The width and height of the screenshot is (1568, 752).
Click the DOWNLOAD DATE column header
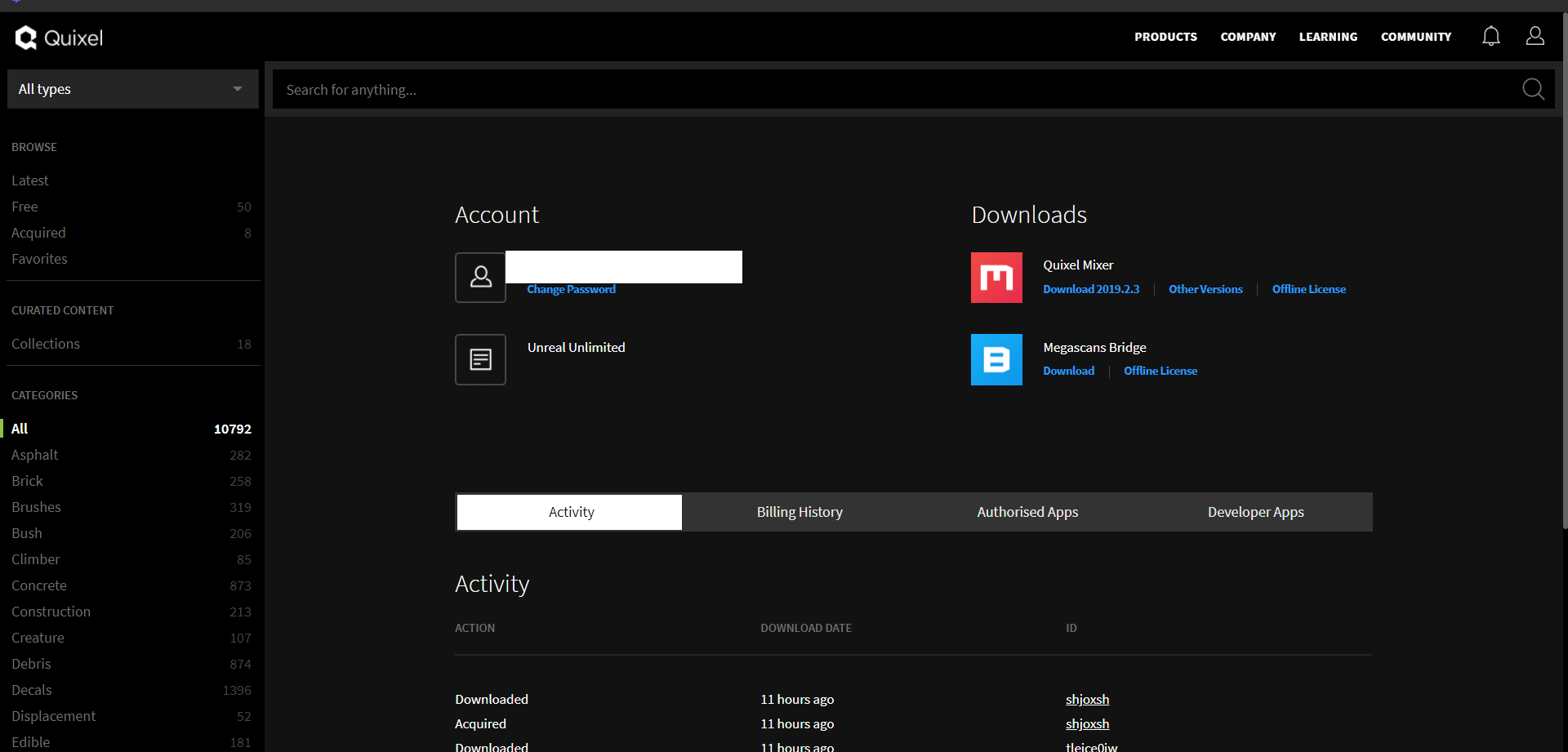point(806,628)
